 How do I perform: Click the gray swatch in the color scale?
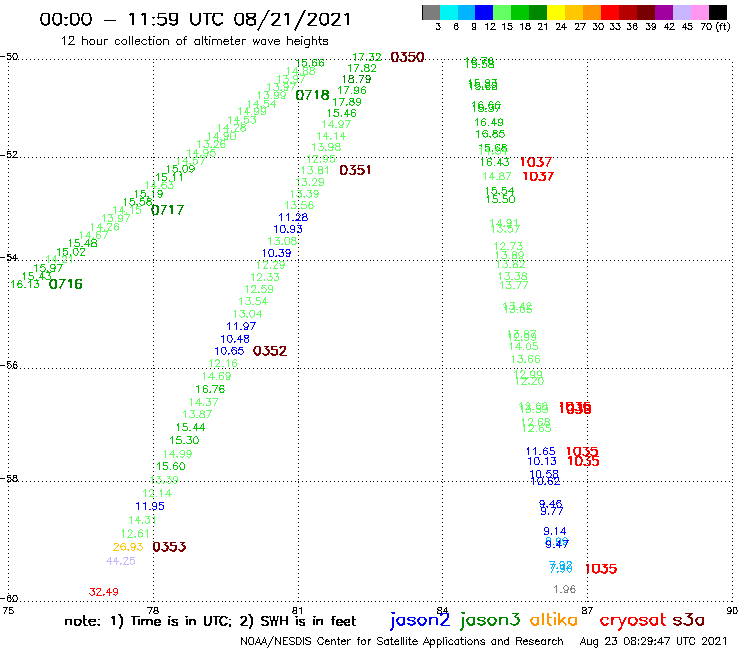click(431, 12)
